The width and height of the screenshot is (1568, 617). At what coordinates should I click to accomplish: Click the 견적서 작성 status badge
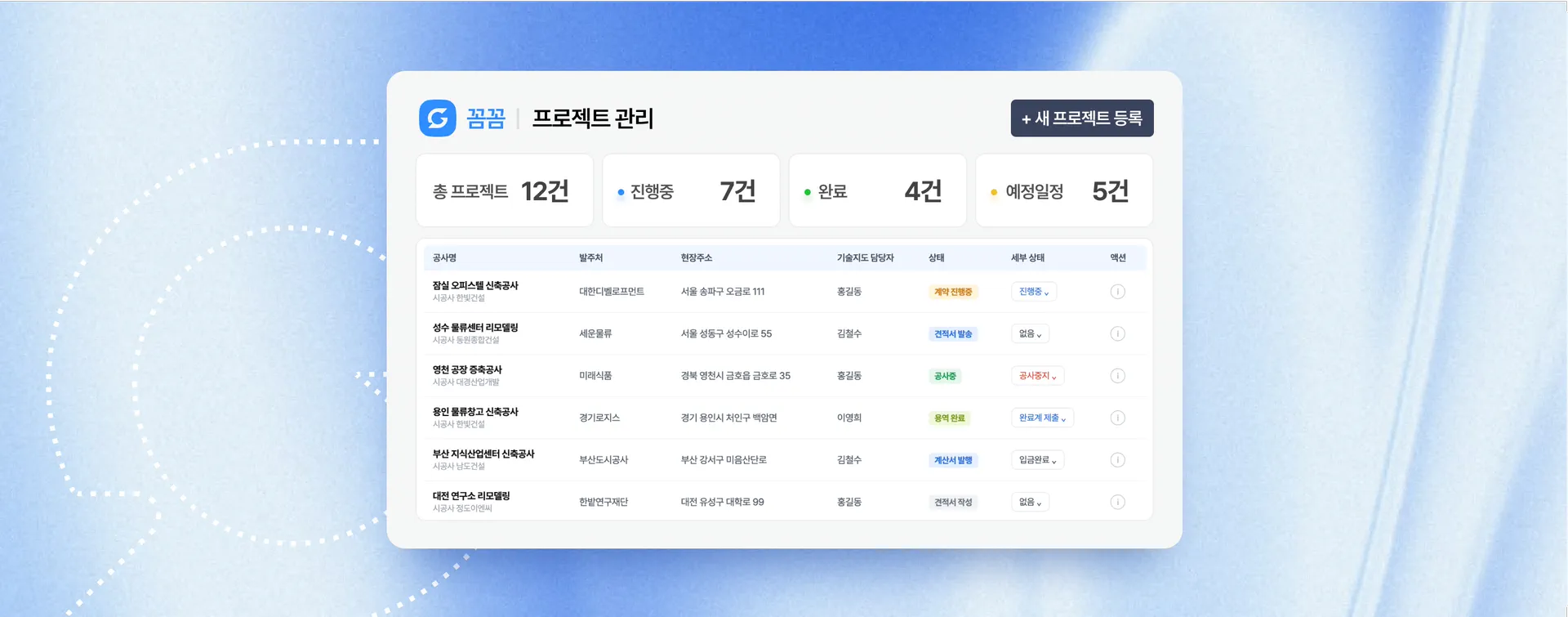coord(953,502)
